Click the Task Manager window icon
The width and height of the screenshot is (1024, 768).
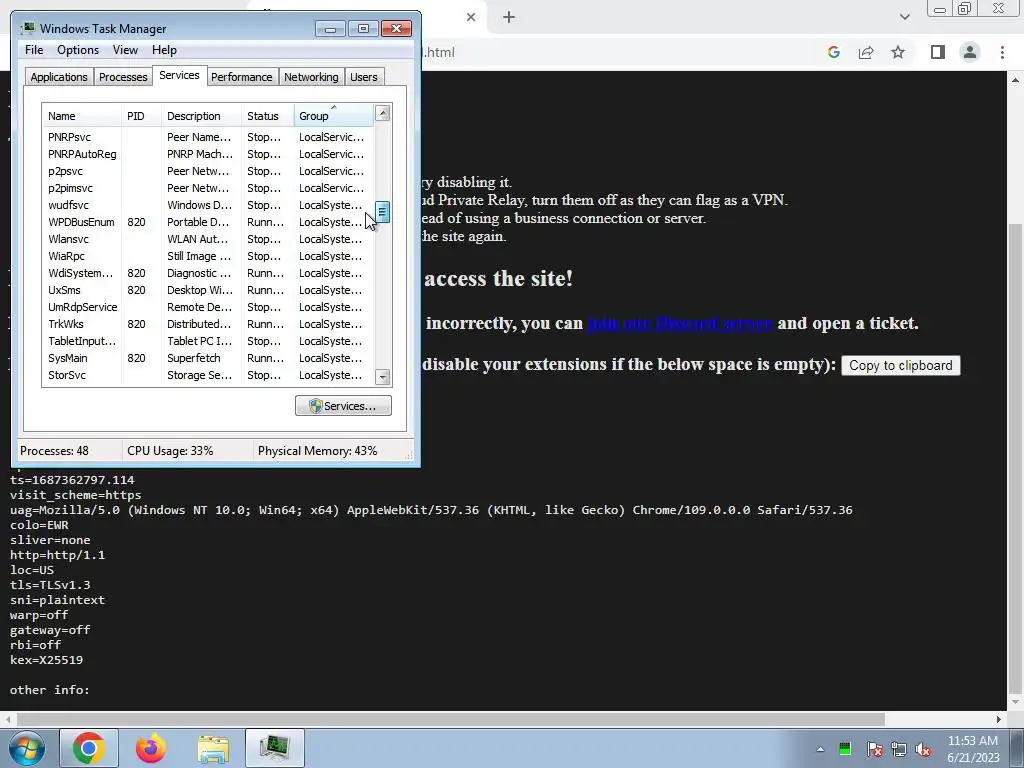click(x=28, y=28)
